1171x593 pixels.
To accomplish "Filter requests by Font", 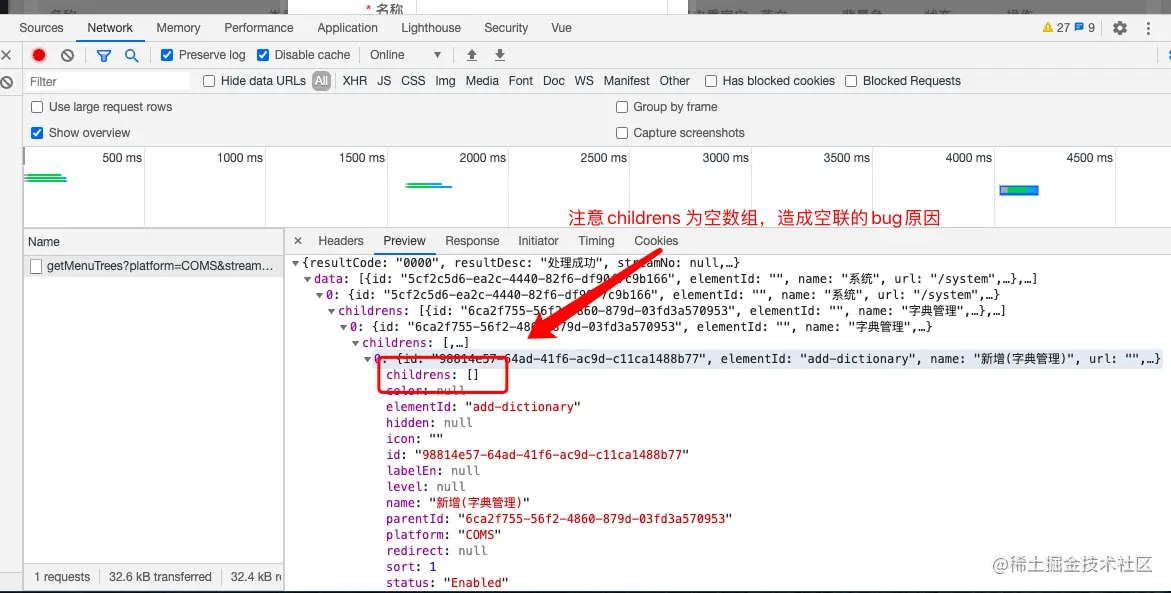I will tap(521, 81).
